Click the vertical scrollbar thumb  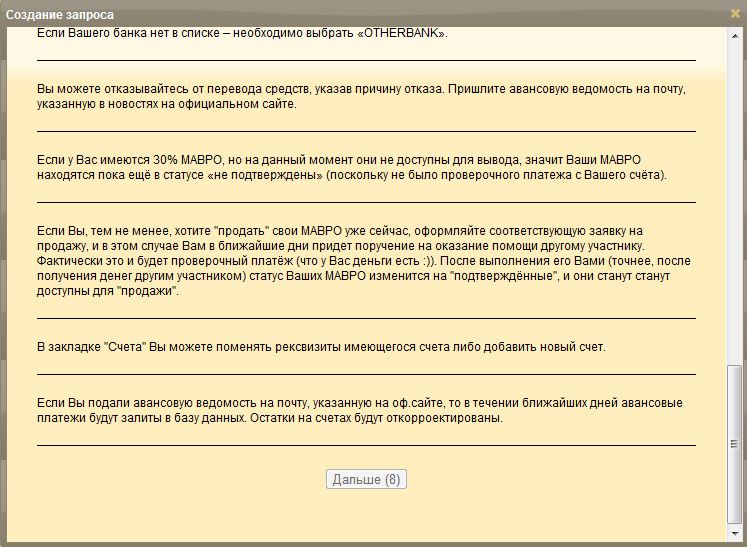735,444
